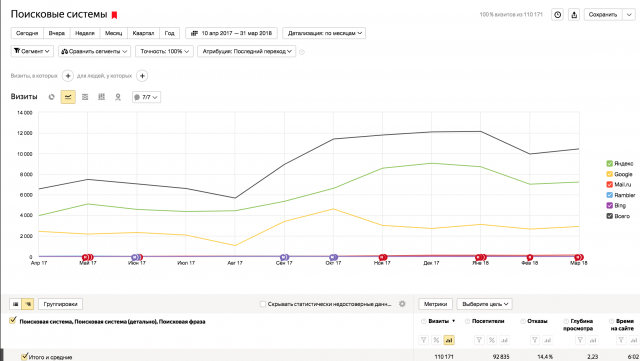Click the filter icon under Визиты
640x361 pixels.
point(424,340)
